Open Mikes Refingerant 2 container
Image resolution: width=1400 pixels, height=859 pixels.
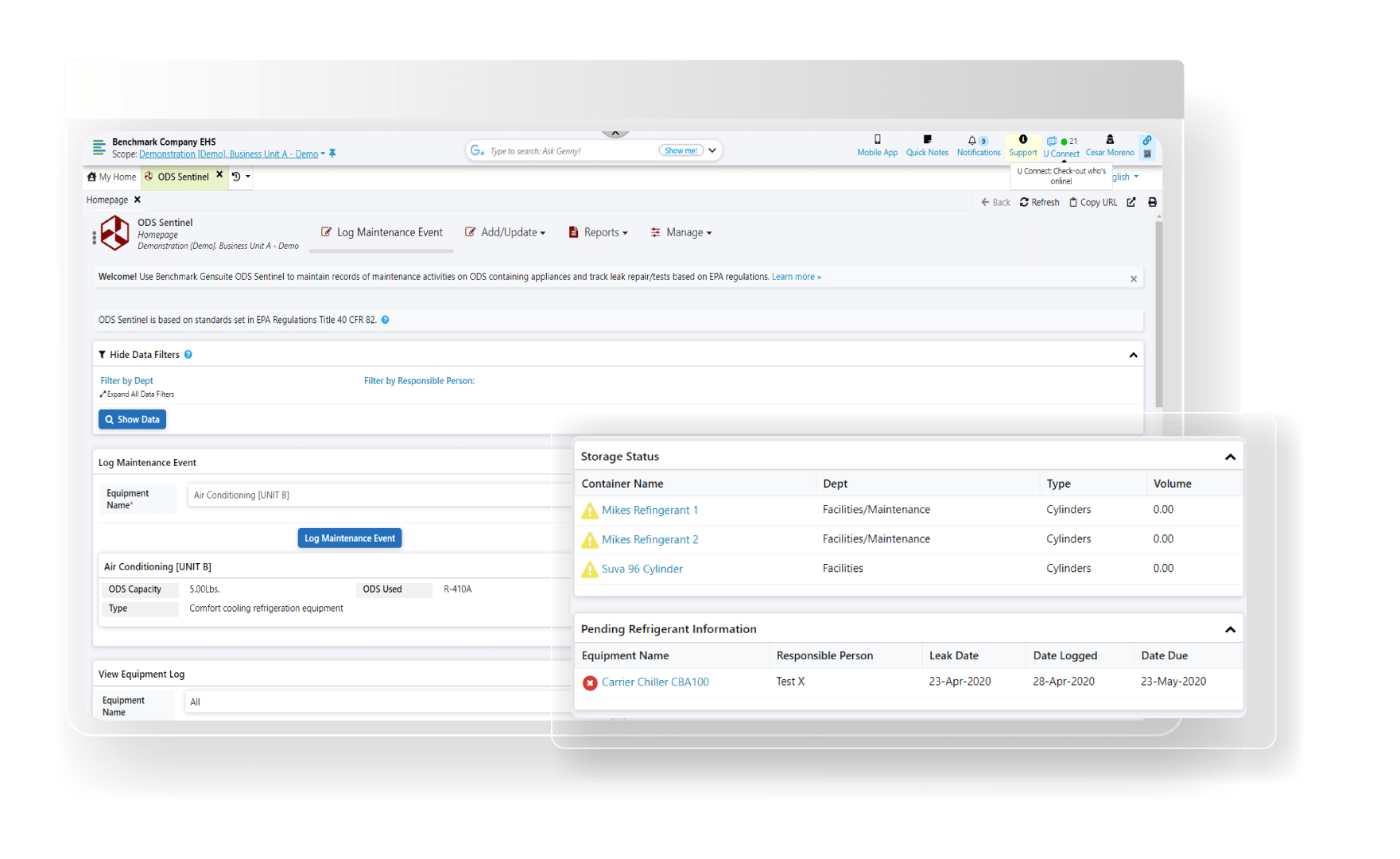click(650, 540)
